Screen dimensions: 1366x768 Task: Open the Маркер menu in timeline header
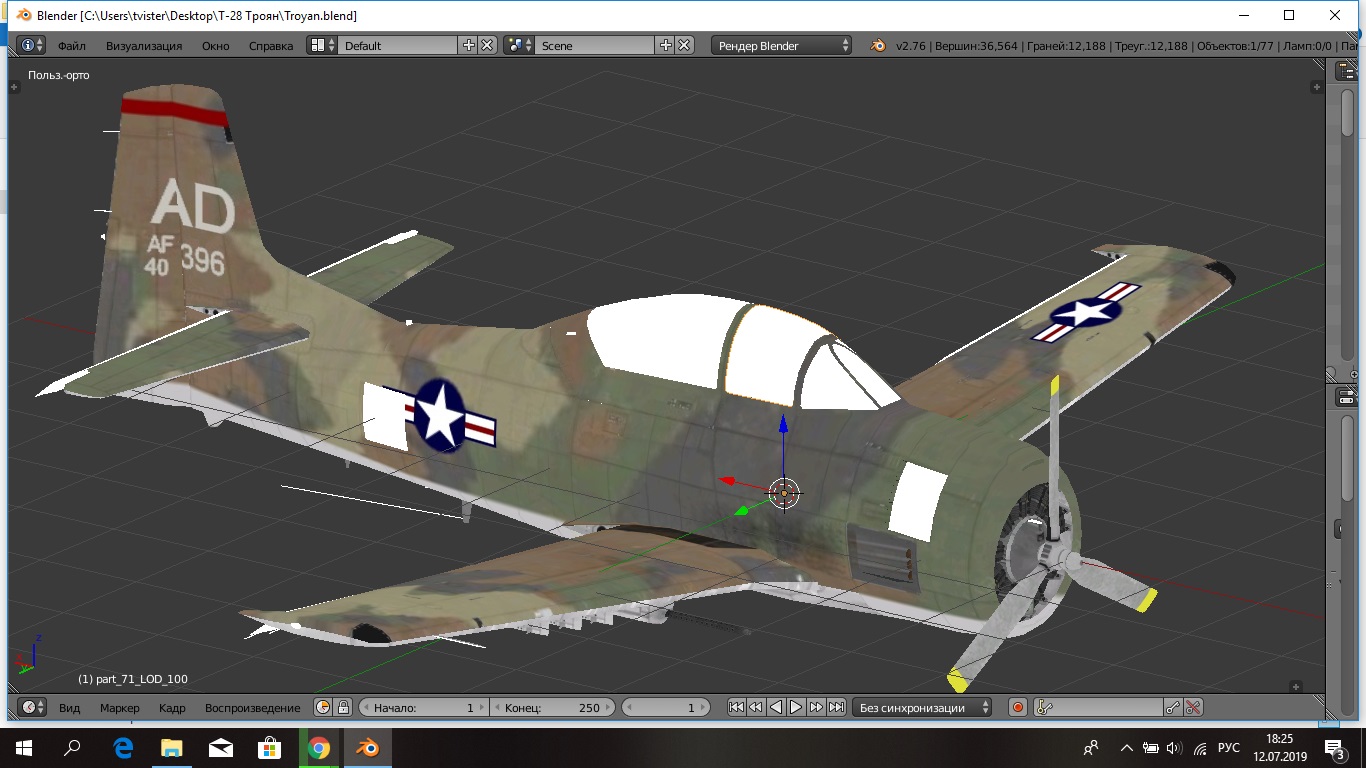(119, 707)
